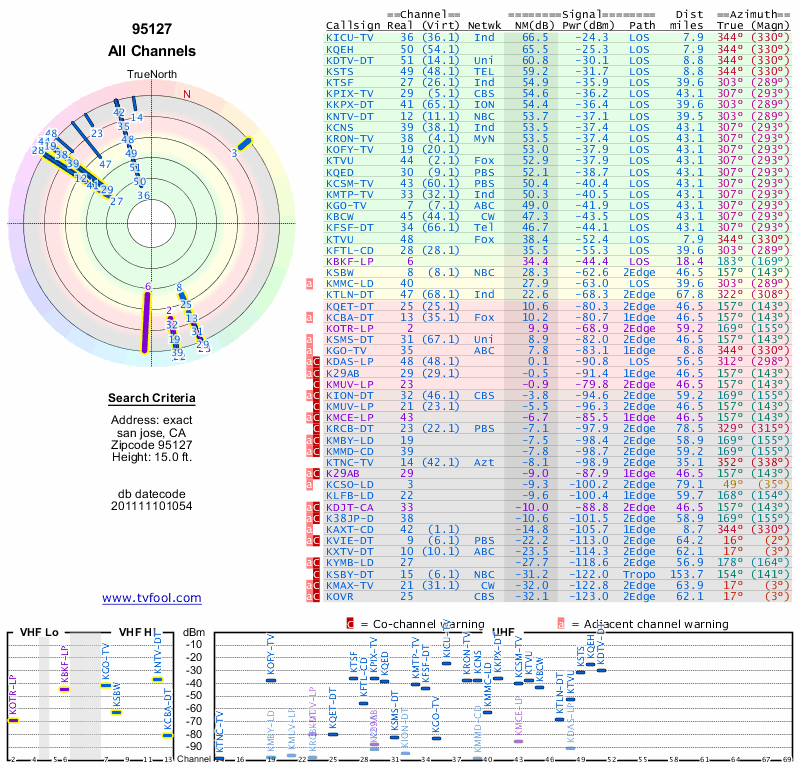
Task: Click the 66.5 NM(dB) value
Action: pyautogui.click(x=535, y=38)
